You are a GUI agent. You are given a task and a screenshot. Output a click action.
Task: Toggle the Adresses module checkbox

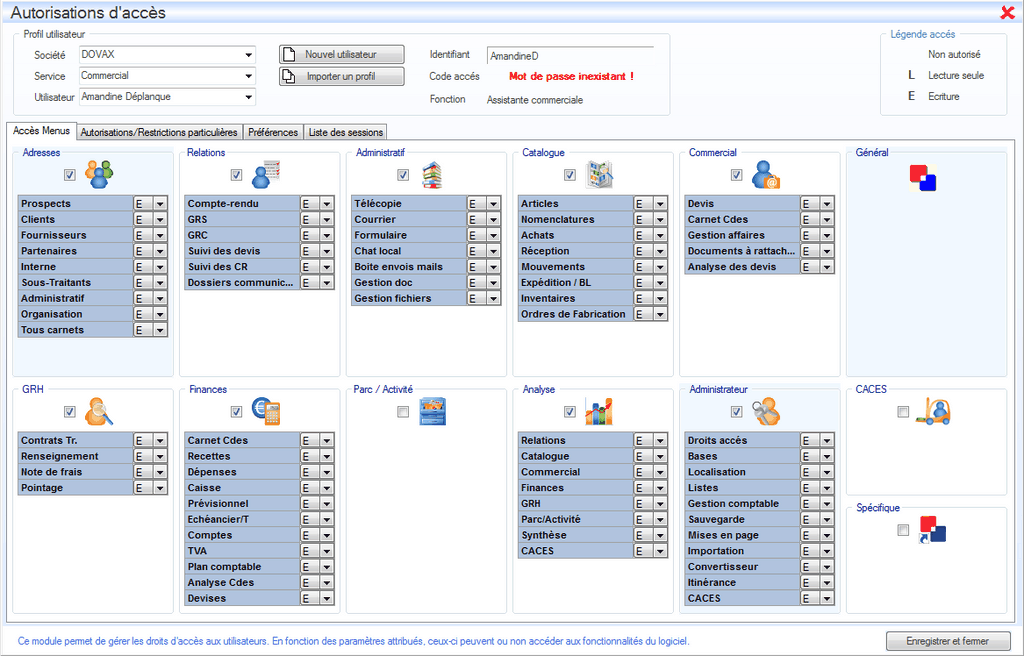click(x=70, y=175)
